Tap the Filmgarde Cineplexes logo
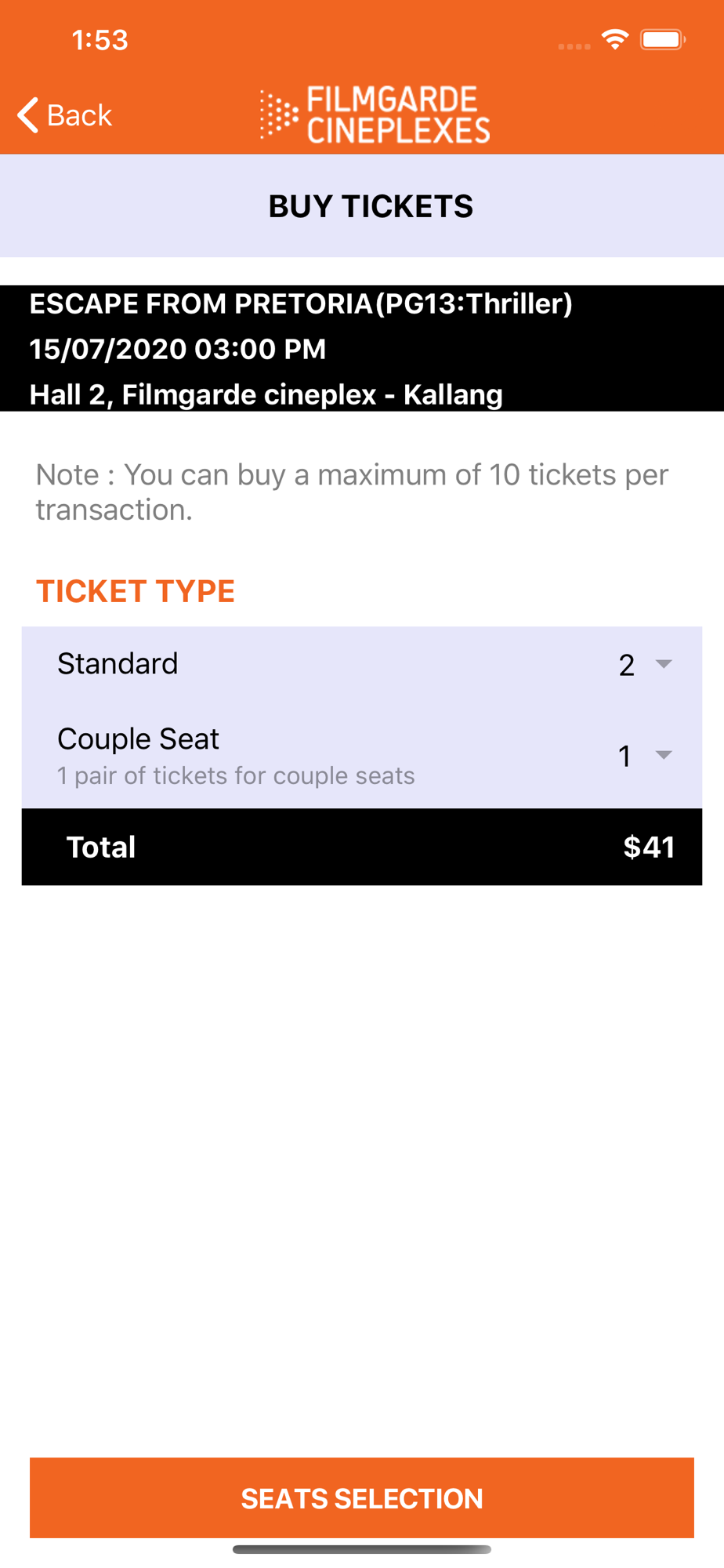724x1568 pixels. point(375,115)
